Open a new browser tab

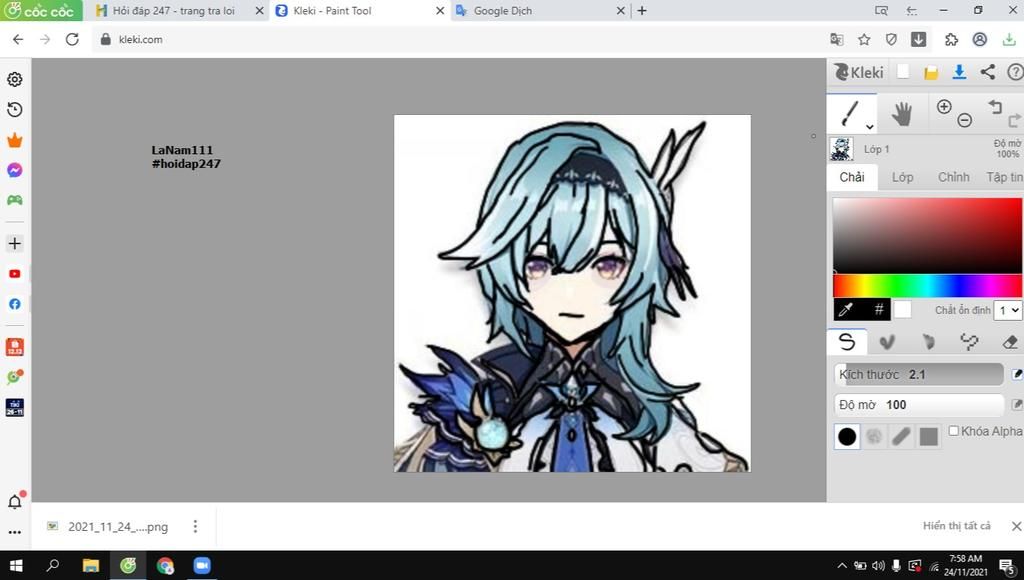(642, 11)
